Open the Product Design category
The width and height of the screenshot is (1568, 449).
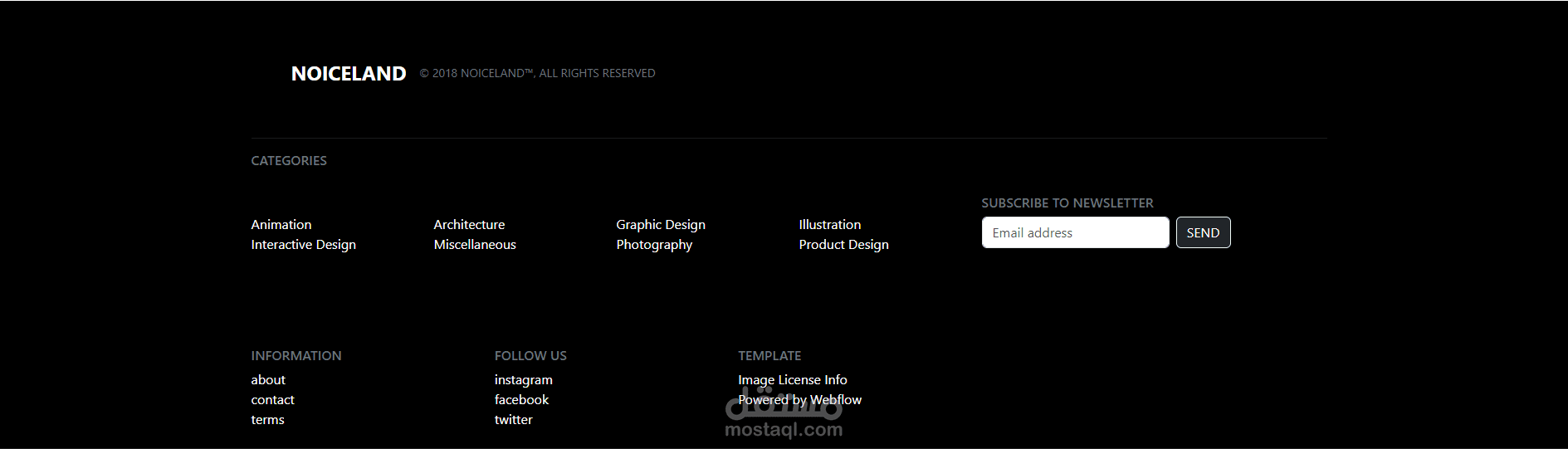coord(843,244)
